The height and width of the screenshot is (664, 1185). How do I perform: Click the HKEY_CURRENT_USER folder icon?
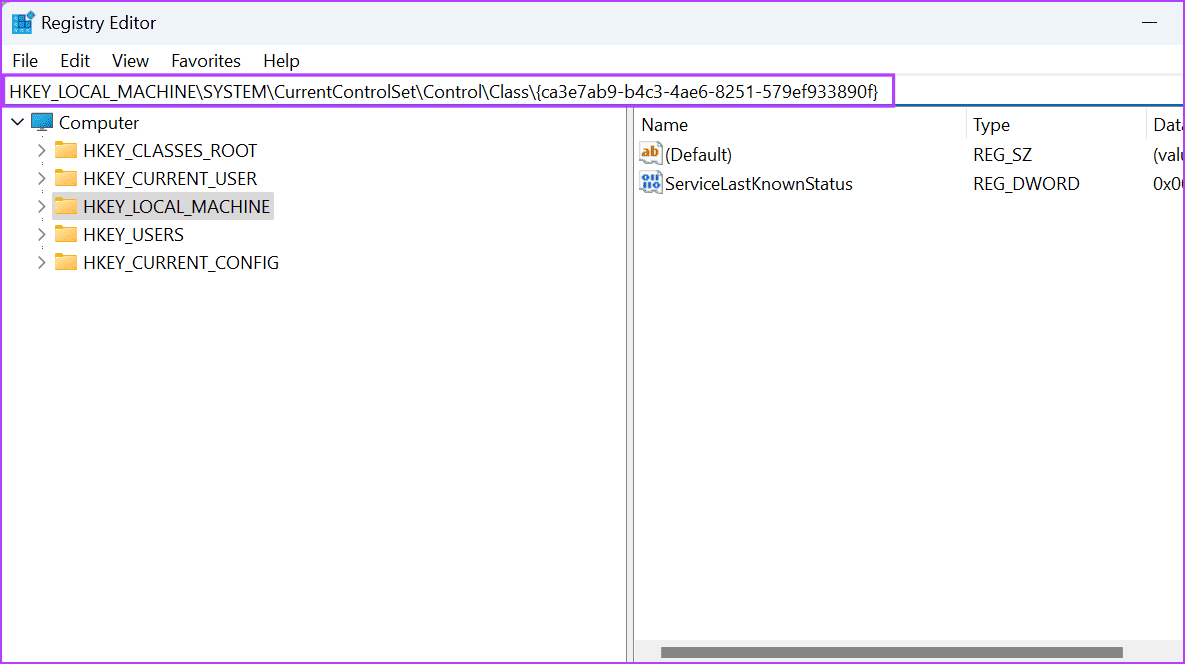tap(66, 178)
